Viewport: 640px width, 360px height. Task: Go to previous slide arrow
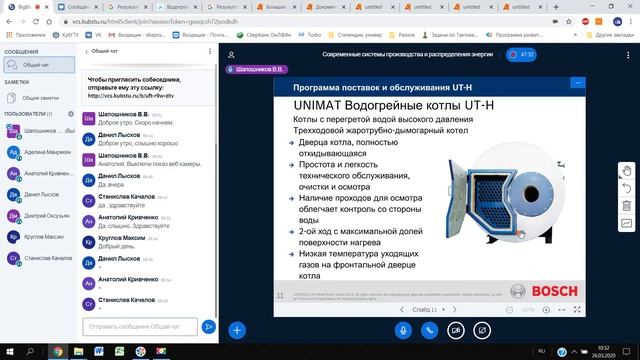pos(402,309)
